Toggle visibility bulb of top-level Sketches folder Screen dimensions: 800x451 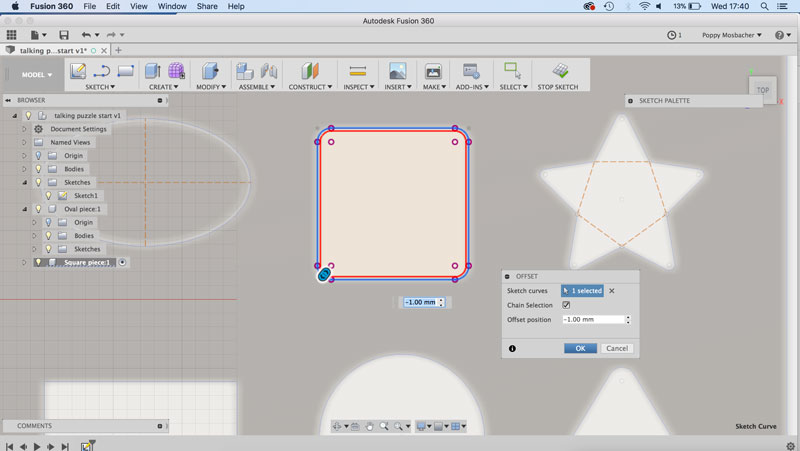pyautogui.click(x=38, y=182)
